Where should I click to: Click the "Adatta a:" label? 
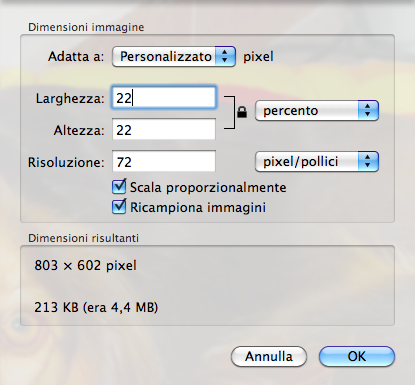(76, 56)
